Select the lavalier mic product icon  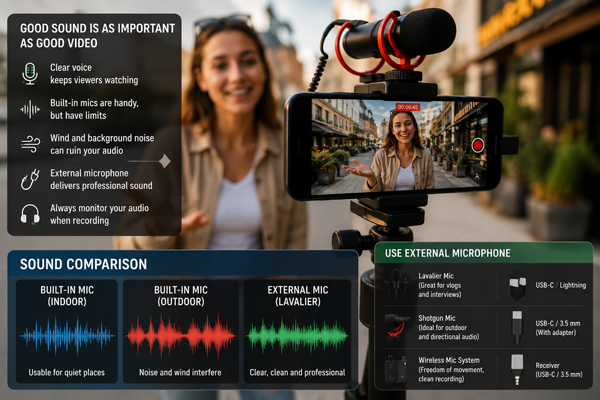click(x=397, y=284)
